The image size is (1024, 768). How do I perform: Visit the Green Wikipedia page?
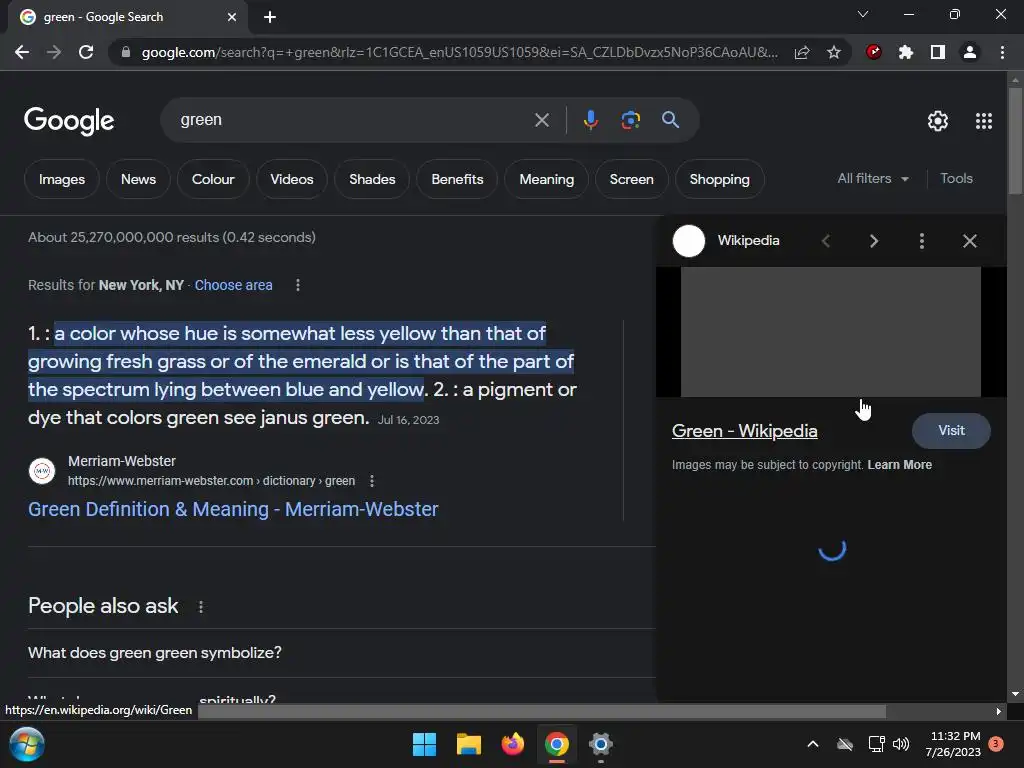951,430
